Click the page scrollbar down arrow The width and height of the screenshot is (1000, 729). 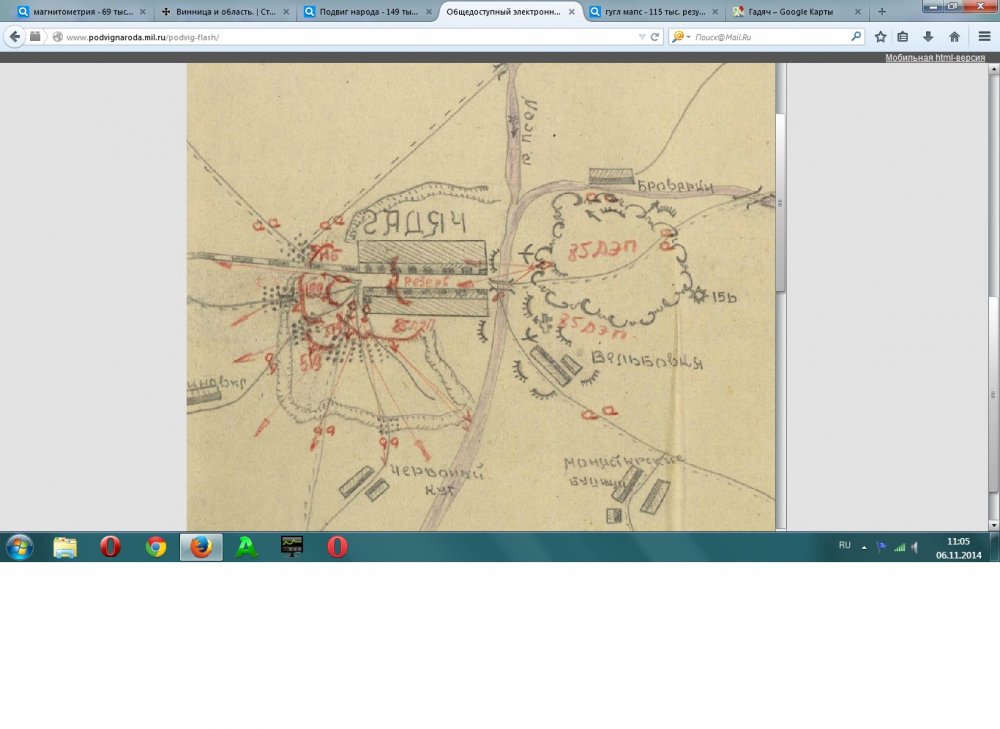(x=994, y=525)
